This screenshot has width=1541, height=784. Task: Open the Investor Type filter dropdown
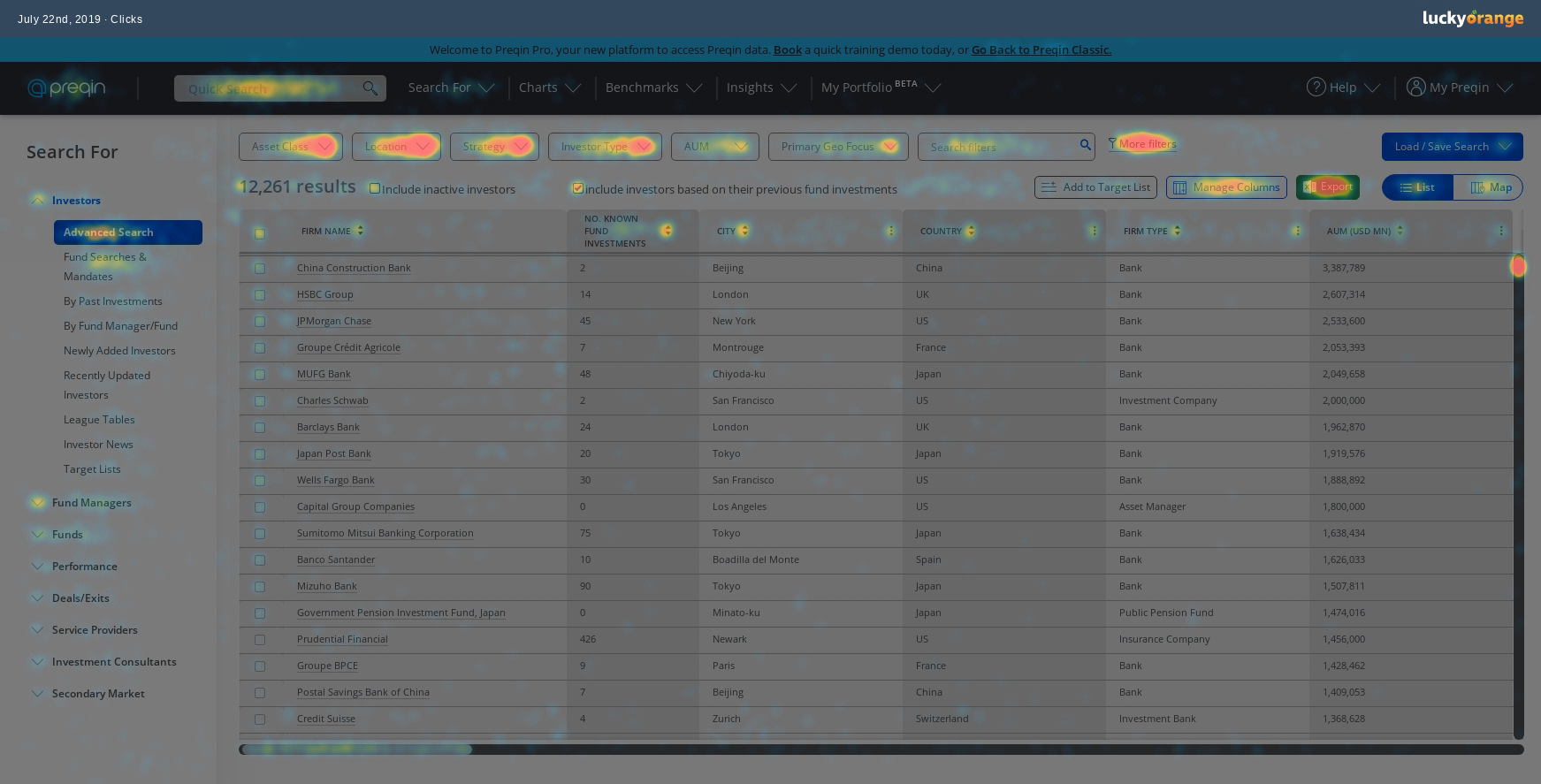pos(605,147)
